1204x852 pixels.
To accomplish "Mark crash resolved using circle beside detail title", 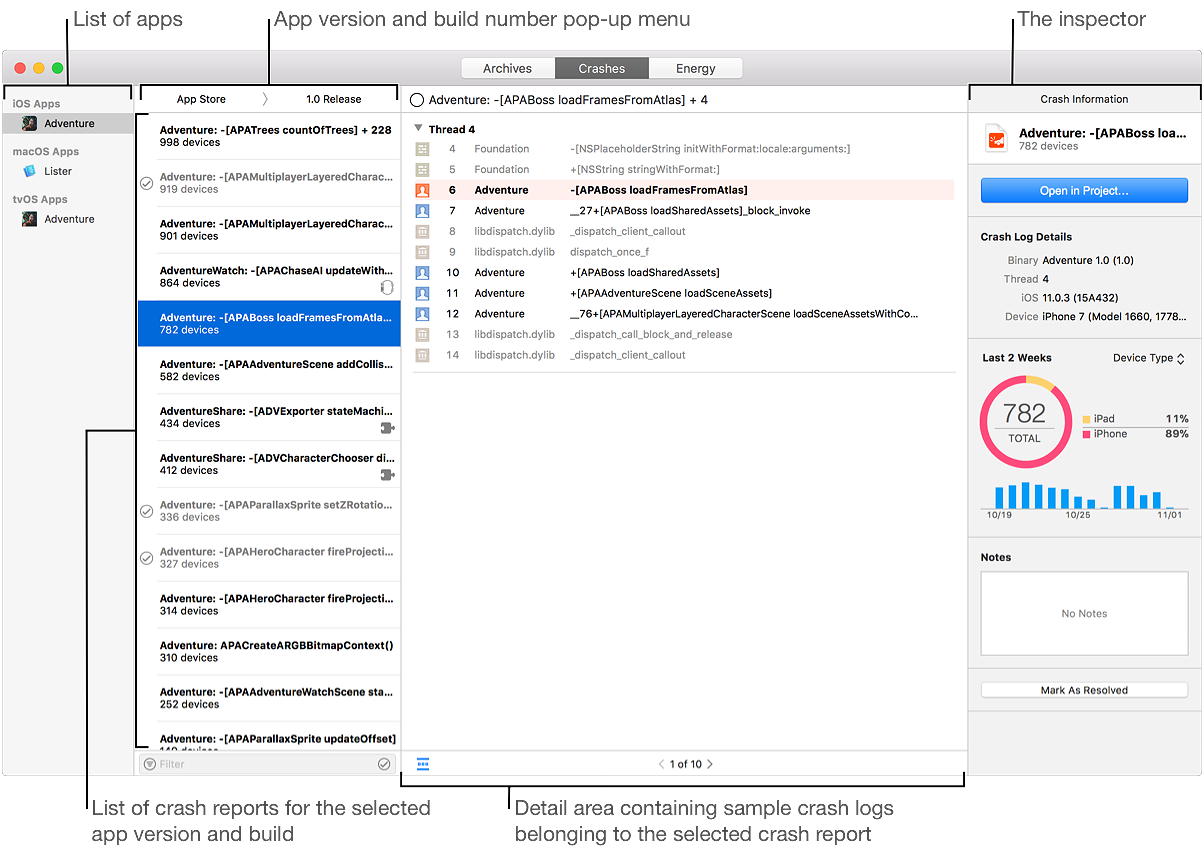I will [x=417, y=100].
